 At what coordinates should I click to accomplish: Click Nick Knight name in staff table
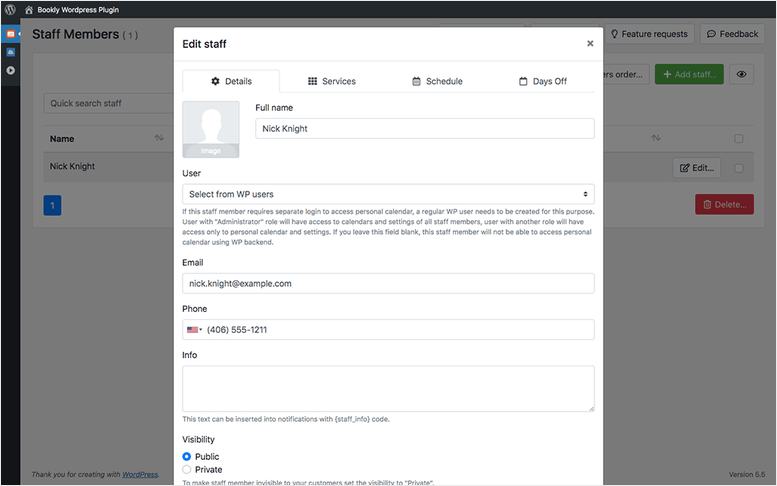pos(72,166)
